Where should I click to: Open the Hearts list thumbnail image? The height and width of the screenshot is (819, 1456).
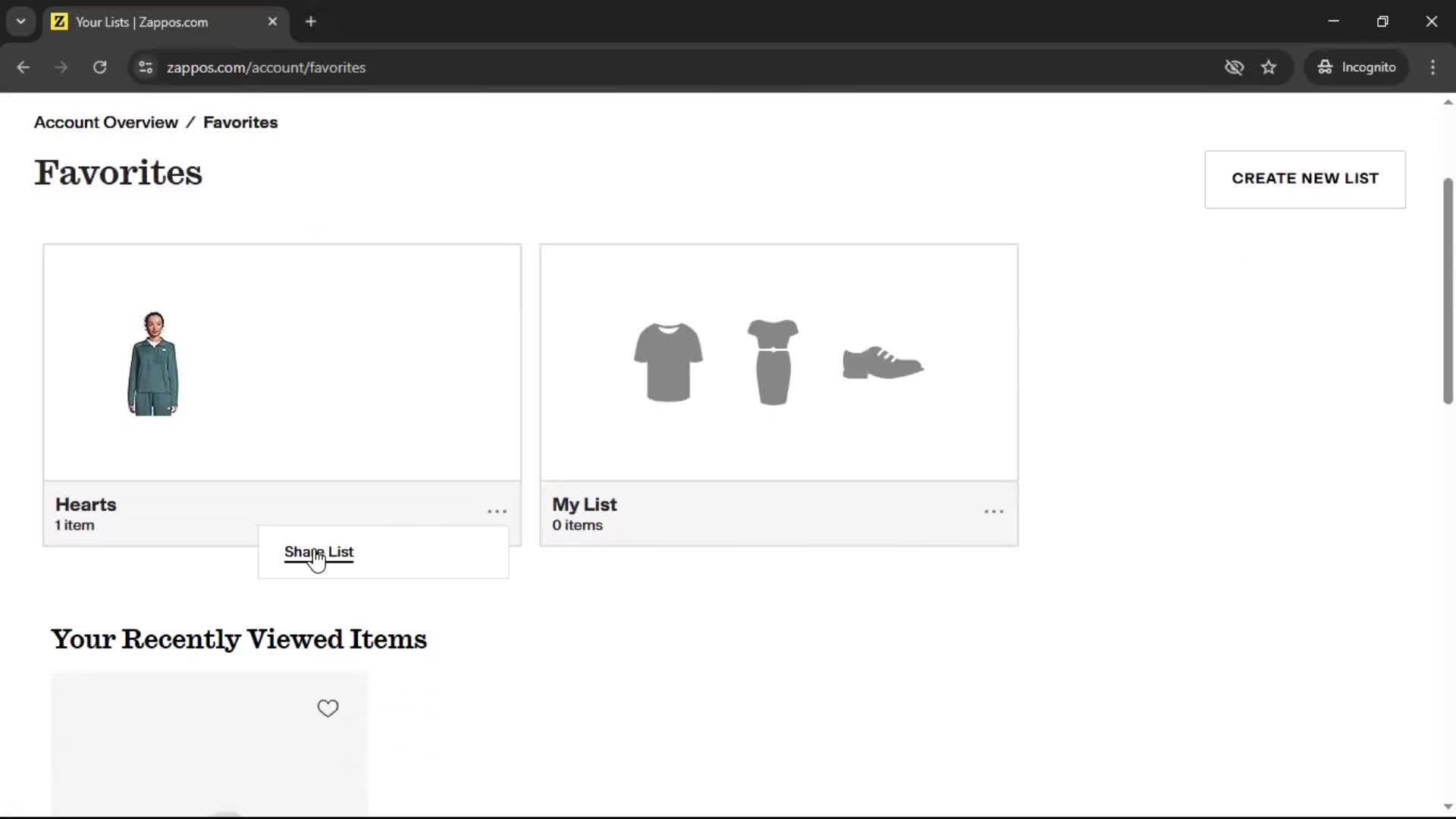153,363
